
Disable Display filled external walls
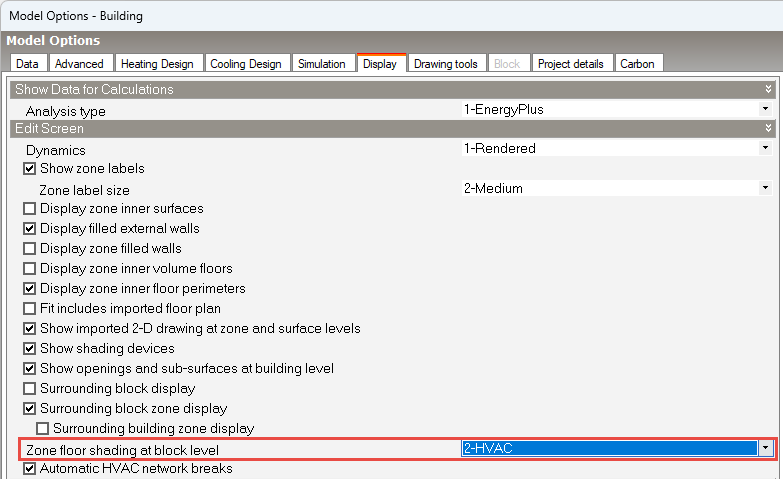pos(30,229)
